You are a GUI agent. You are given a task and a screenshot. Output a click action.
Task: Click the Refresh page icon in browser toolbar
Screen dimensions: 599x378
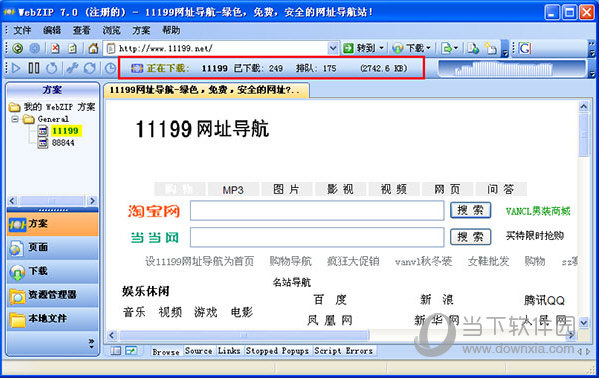(x=73, y=48)
